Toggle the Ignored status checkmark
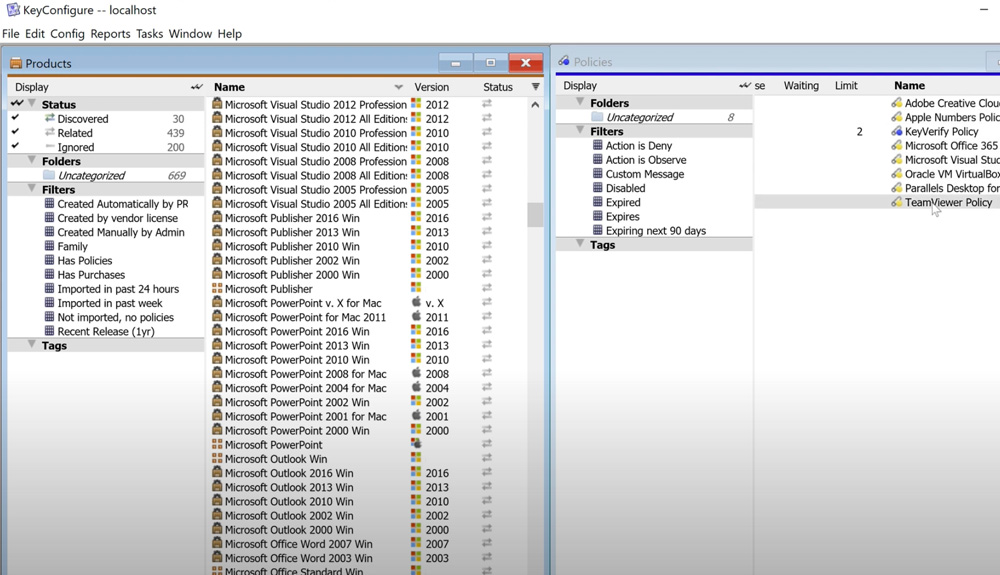Image resolution: width=1000 pixels, height=575 pixels. [x=15, y=146]
